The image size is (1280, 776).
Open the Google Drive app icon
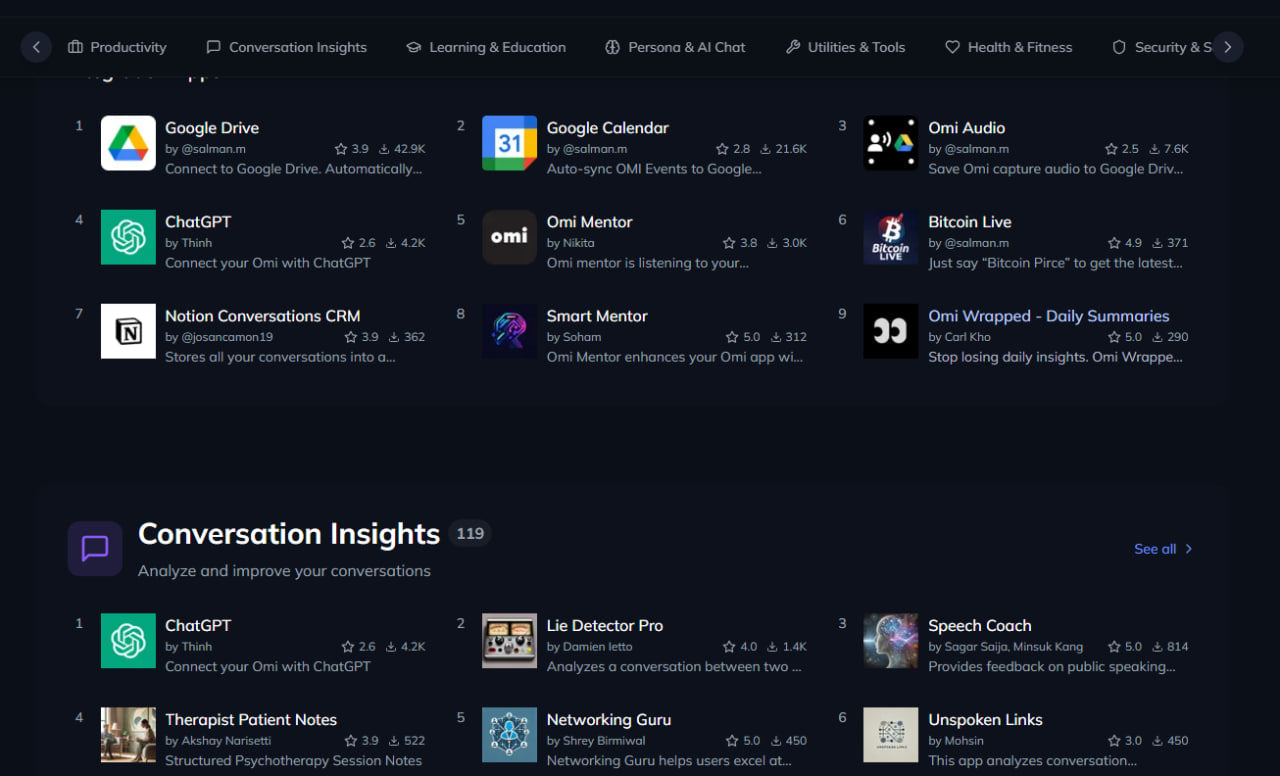coord(127,143)
